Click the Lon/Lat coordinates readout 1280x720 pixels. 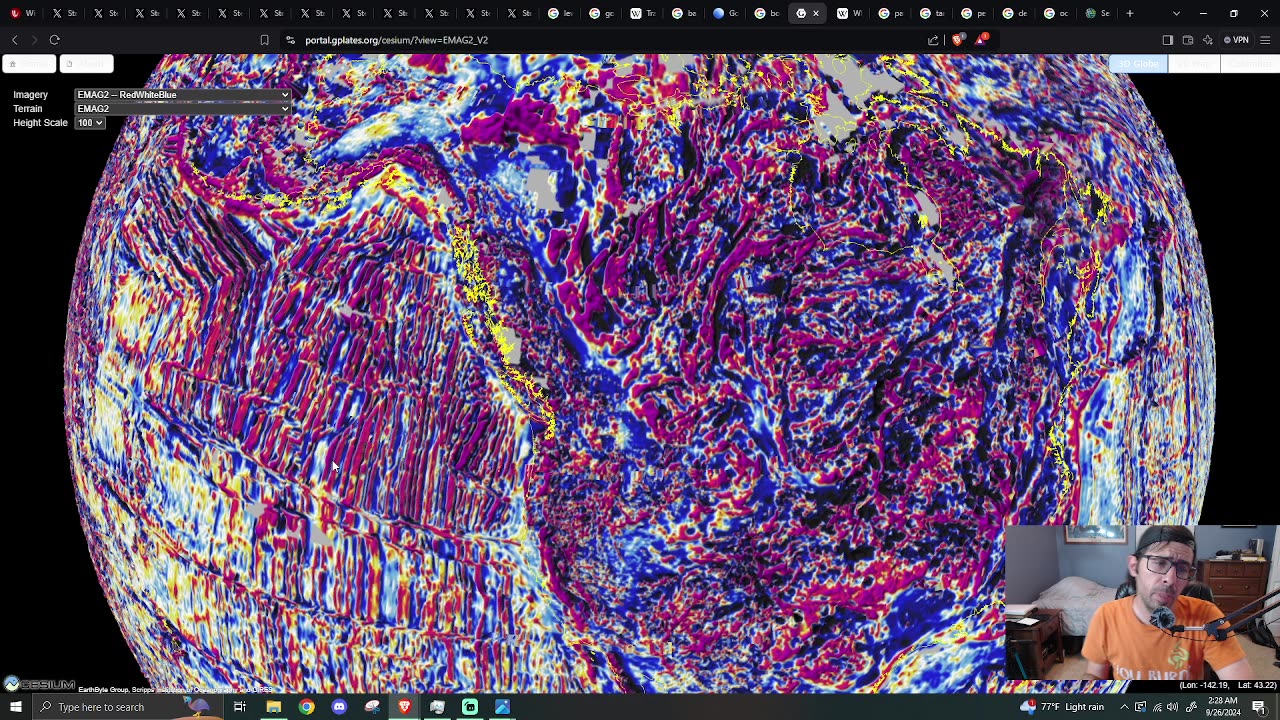pos(1227,685)
